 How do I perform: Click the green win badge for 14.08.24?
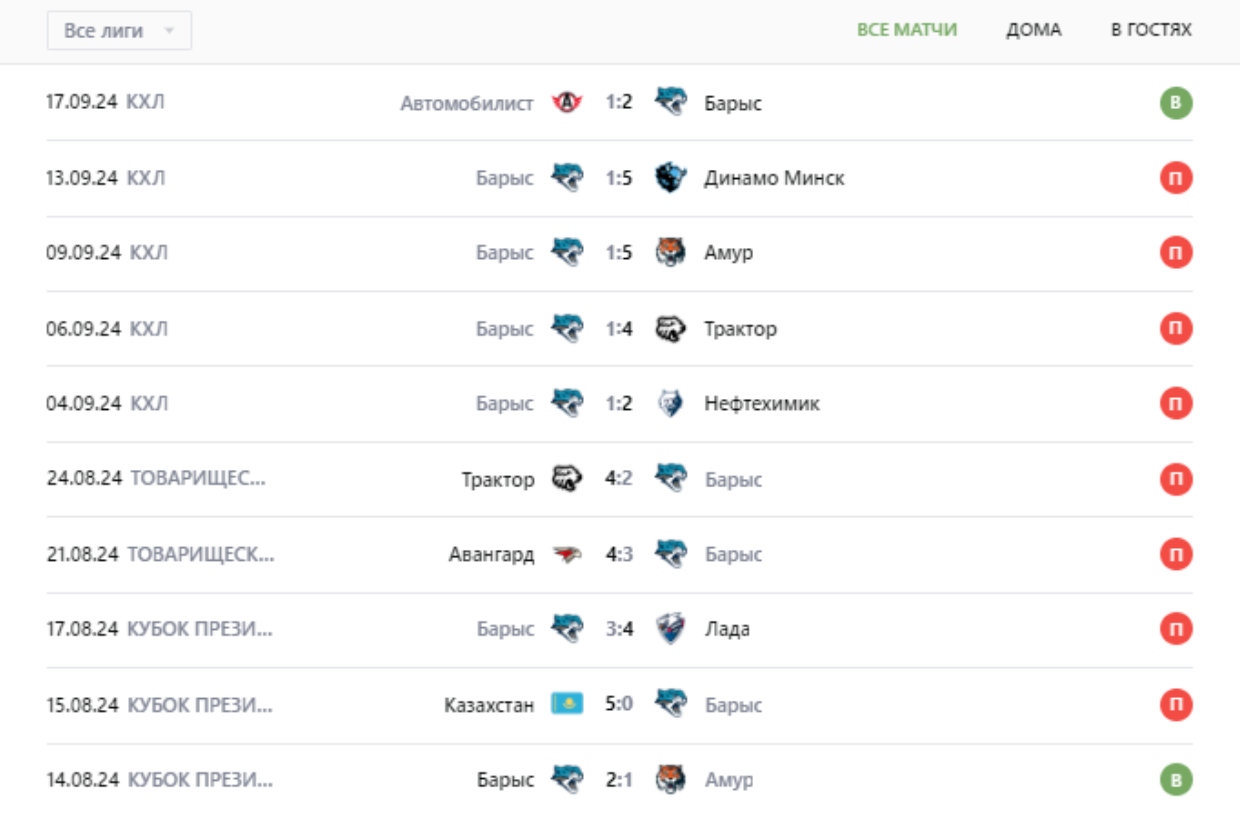click(x=1176, y=780)
